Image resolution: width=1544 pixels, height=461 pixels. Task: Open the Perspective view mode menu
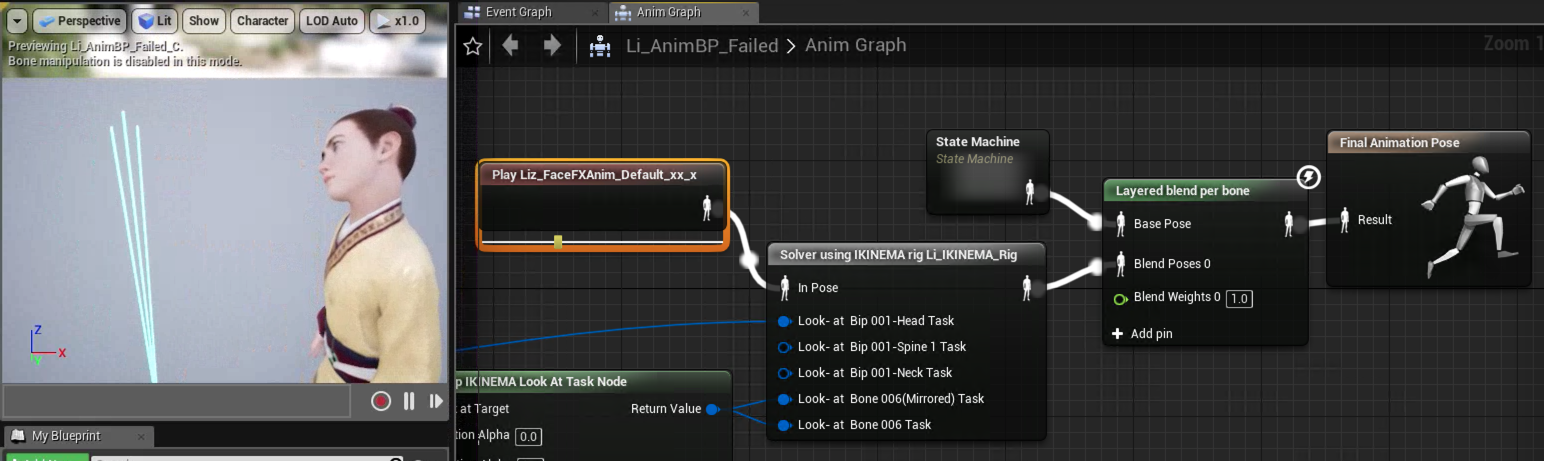[80, 21]
